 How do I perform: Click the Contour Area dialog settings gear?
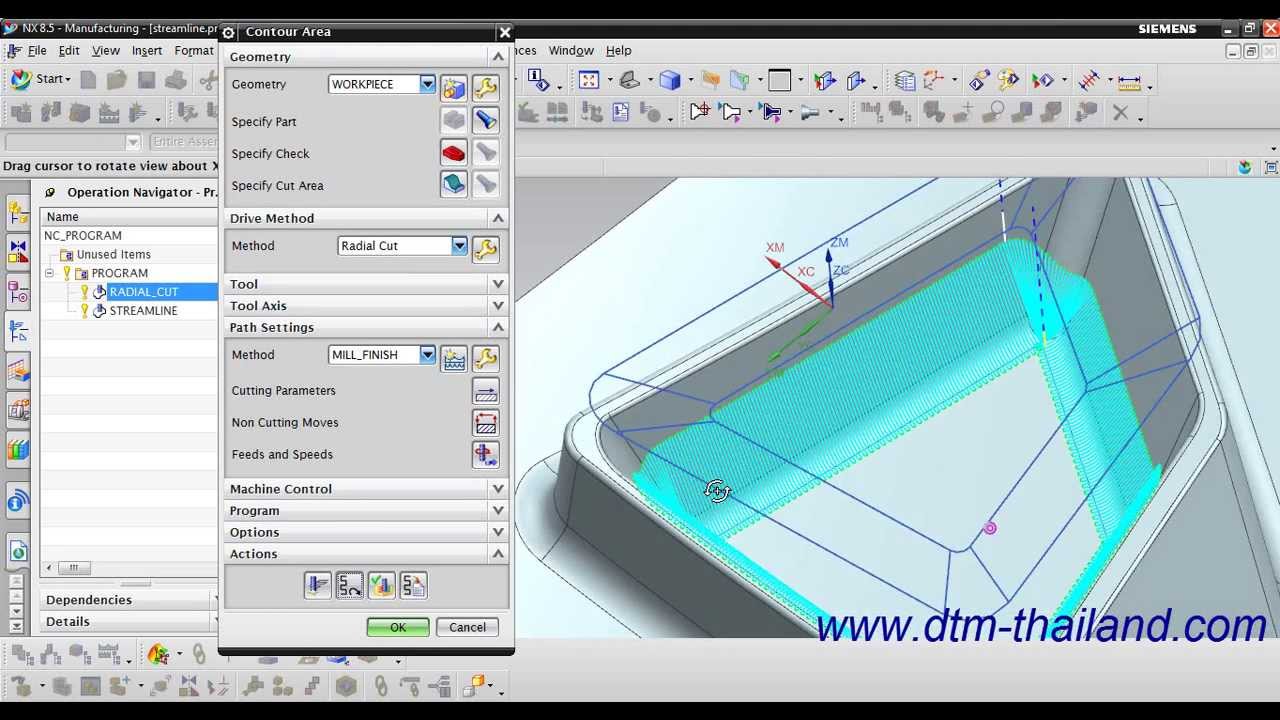(228, 32)
